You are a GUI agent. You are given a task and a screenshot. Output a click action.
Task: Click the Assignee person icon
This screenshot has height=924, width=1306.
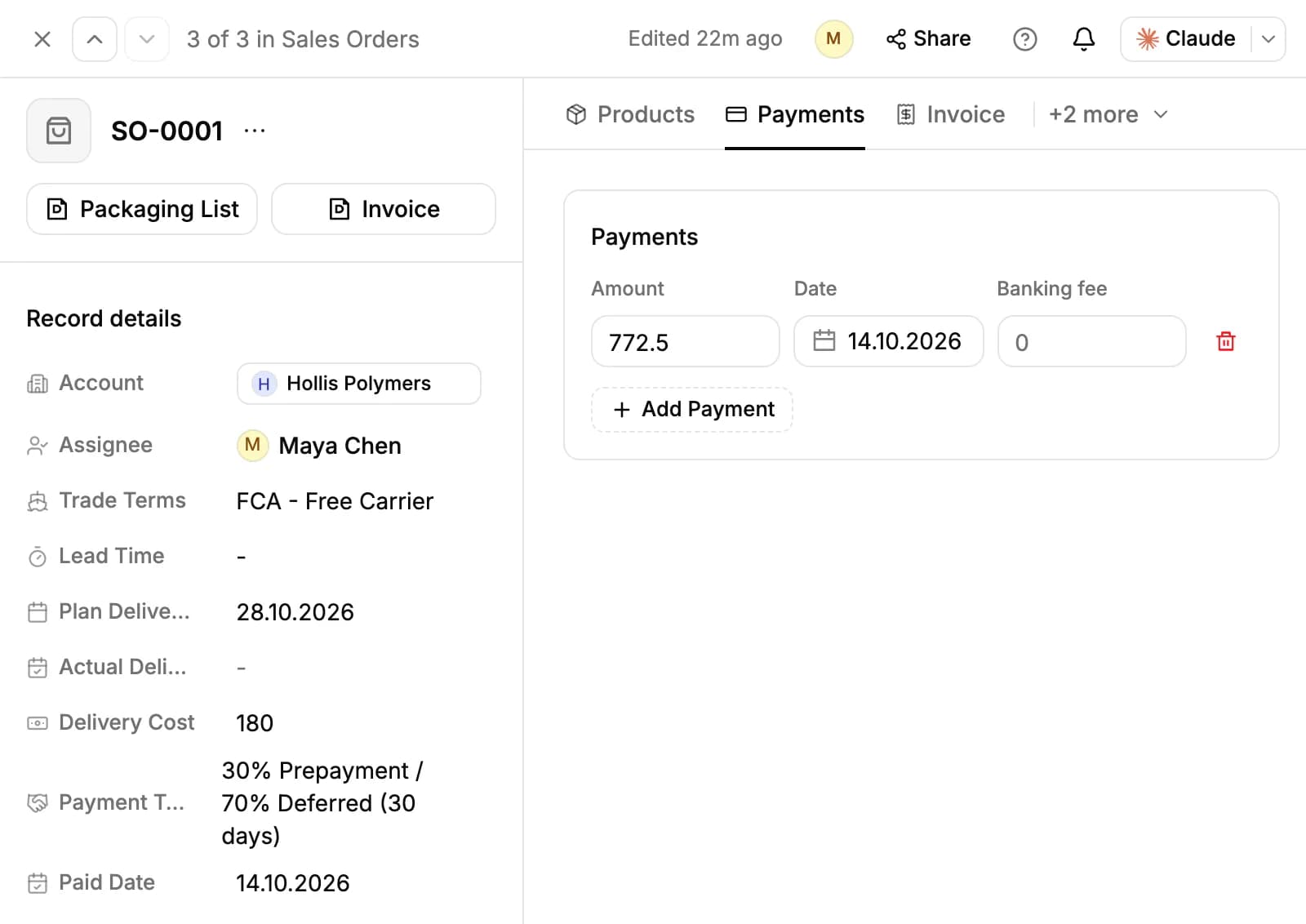coord(38,446)
